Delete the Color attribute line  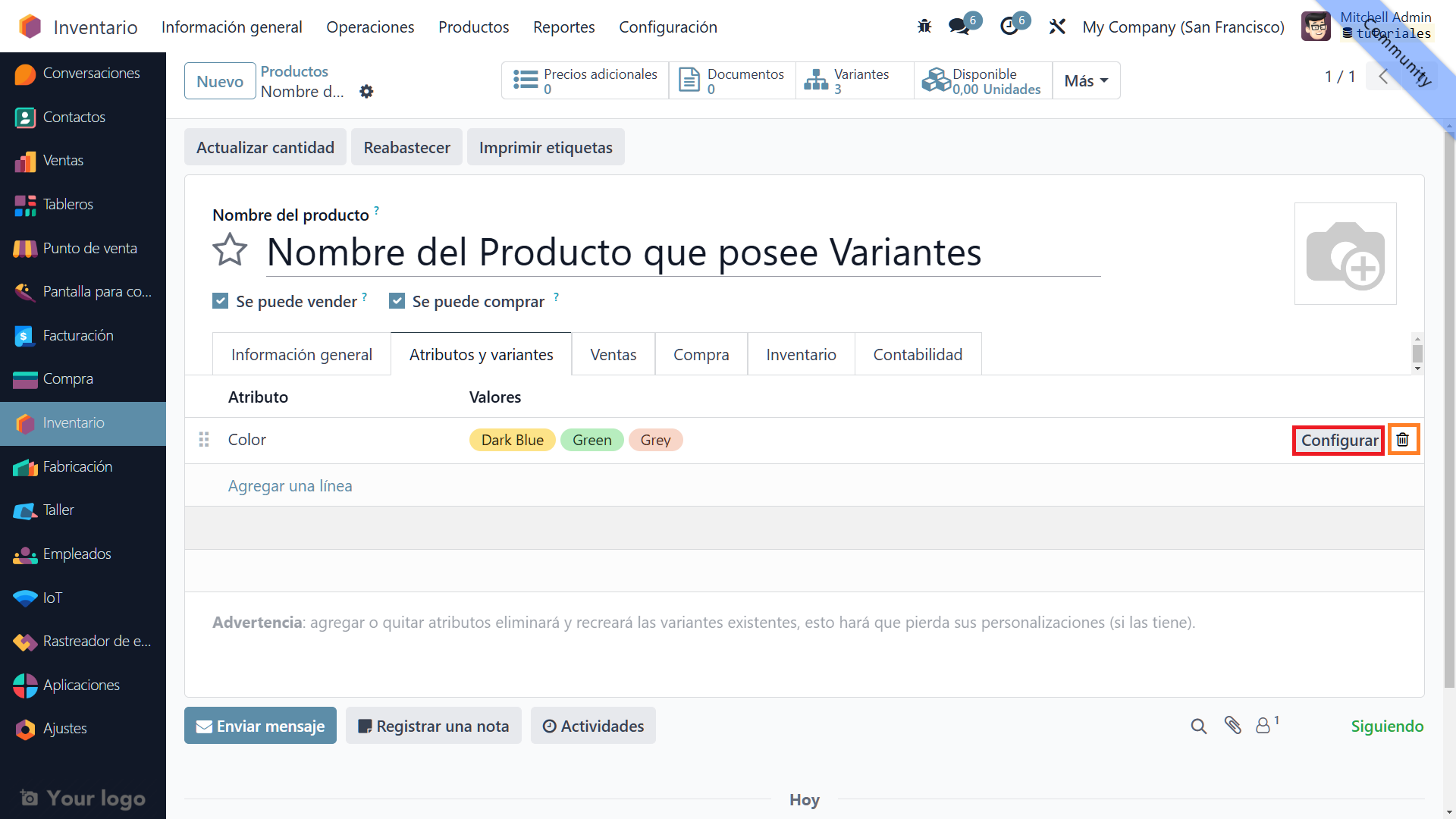click(x=1403, y=440)
